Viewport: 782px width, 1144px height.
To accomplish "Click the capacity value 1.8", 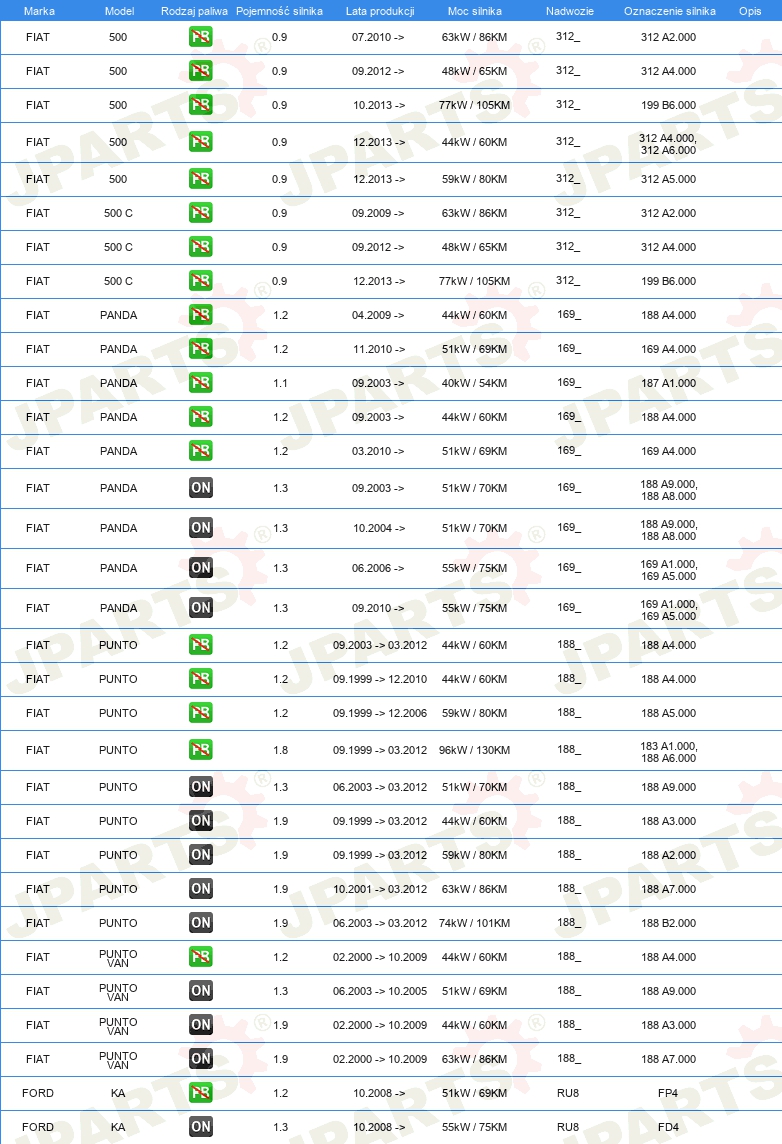I will 281,750.
